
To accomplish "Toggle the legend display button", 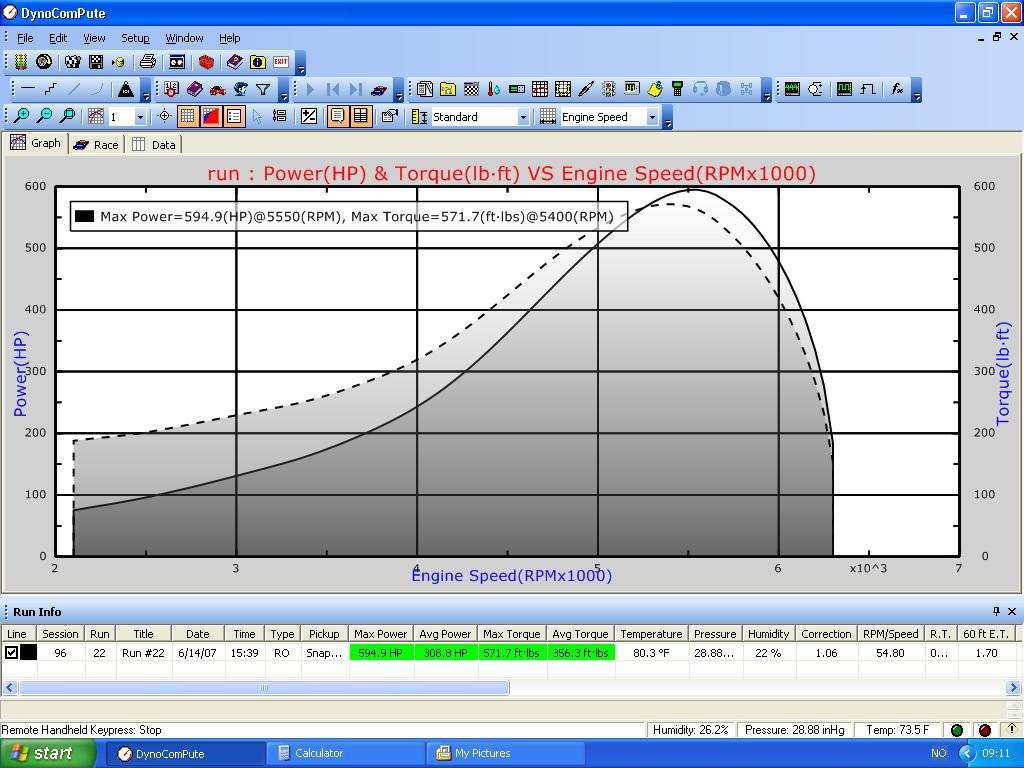I will 234,117.
